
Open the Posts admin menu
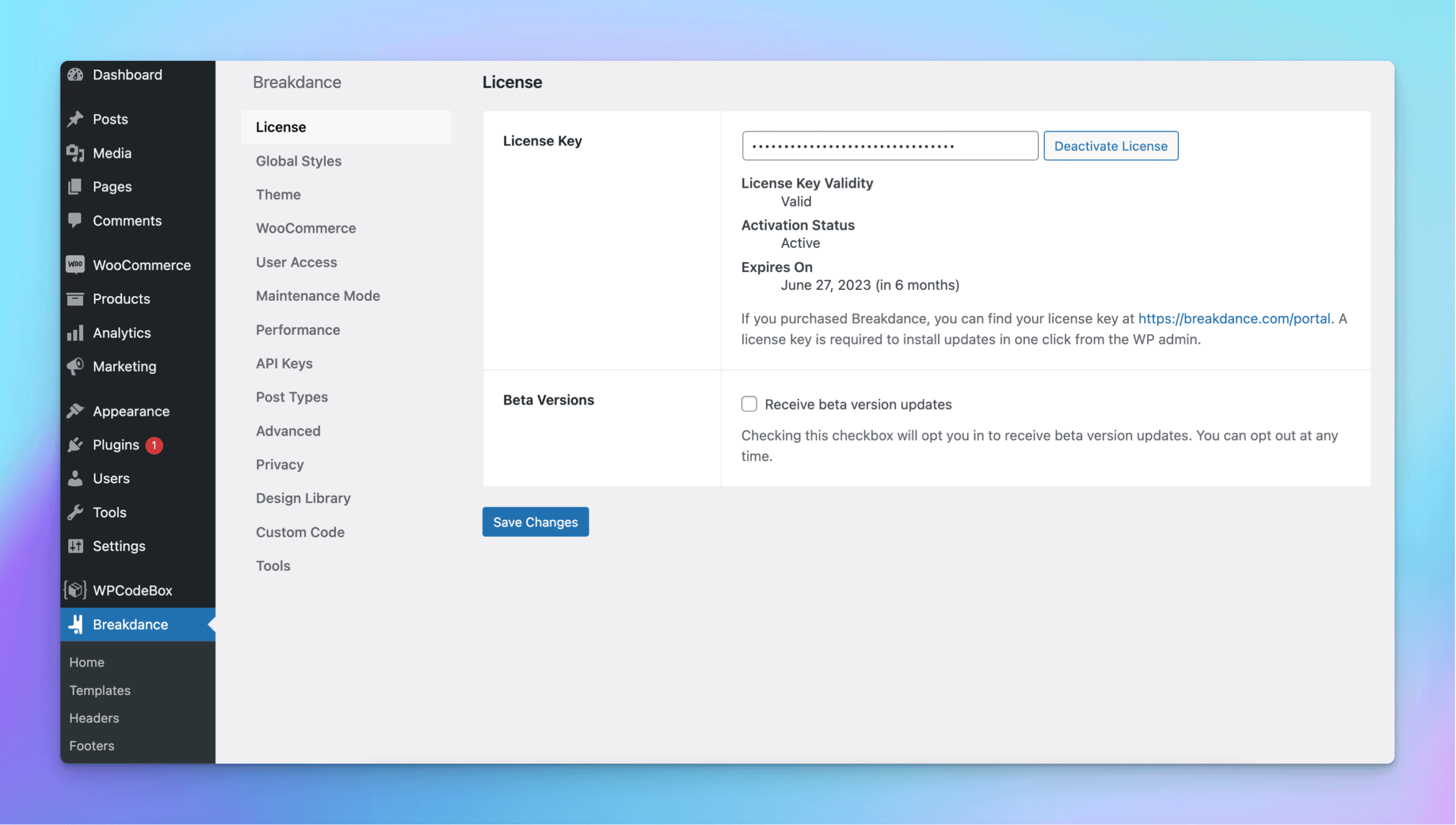point(138,119)
